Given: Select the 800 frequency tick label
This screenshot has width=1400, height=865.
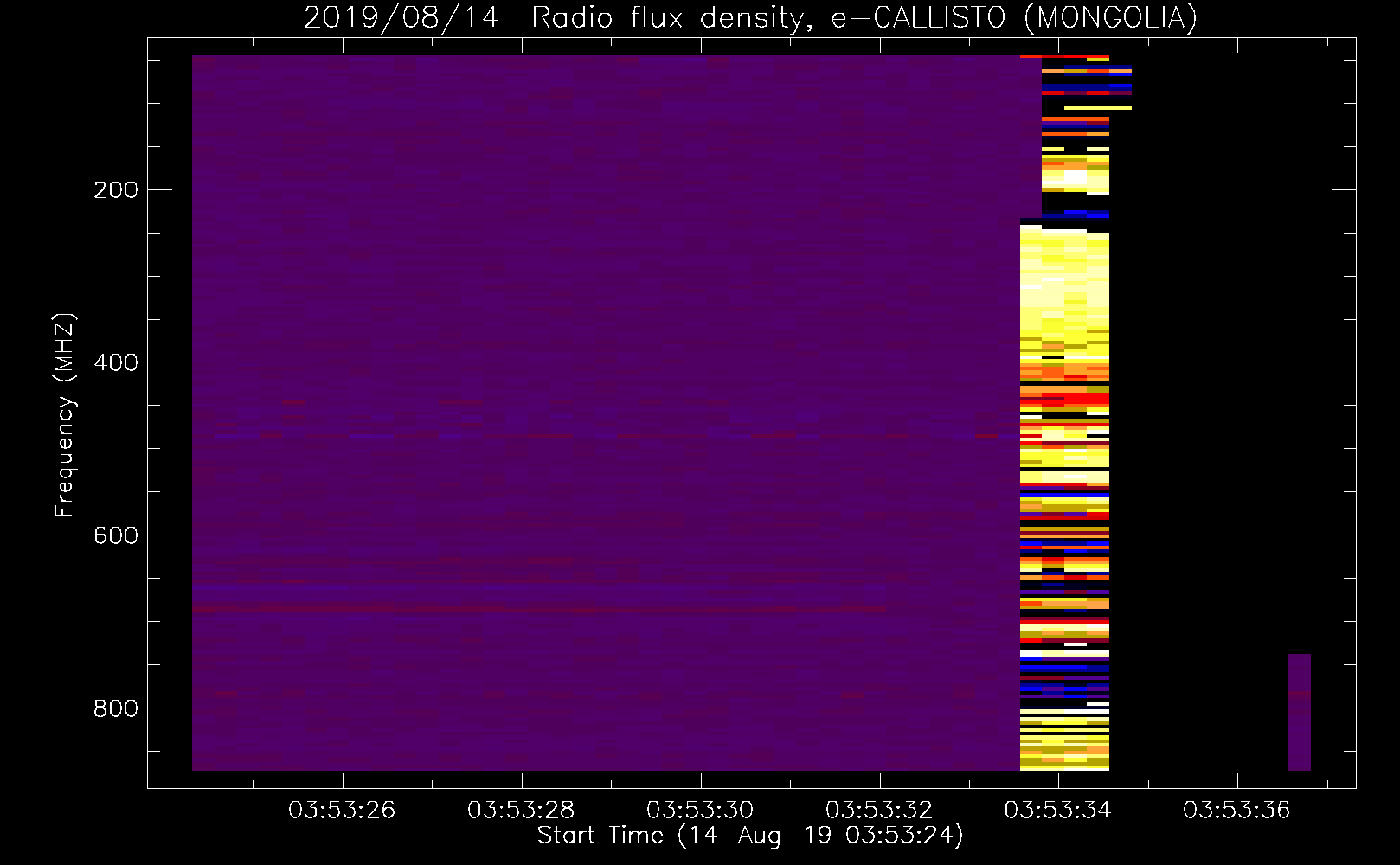Looking at the screenshot, I should click(x=116, y=708).
